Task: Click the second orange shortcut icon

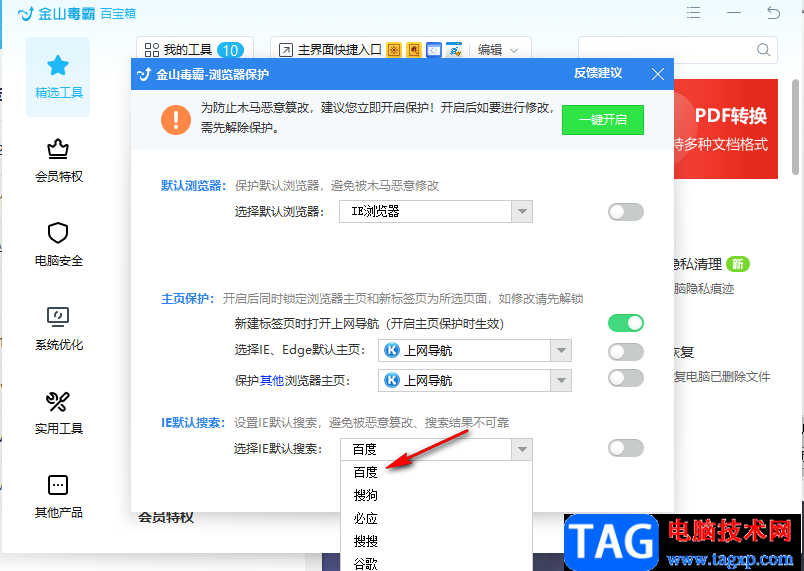Action: (414, 50)
